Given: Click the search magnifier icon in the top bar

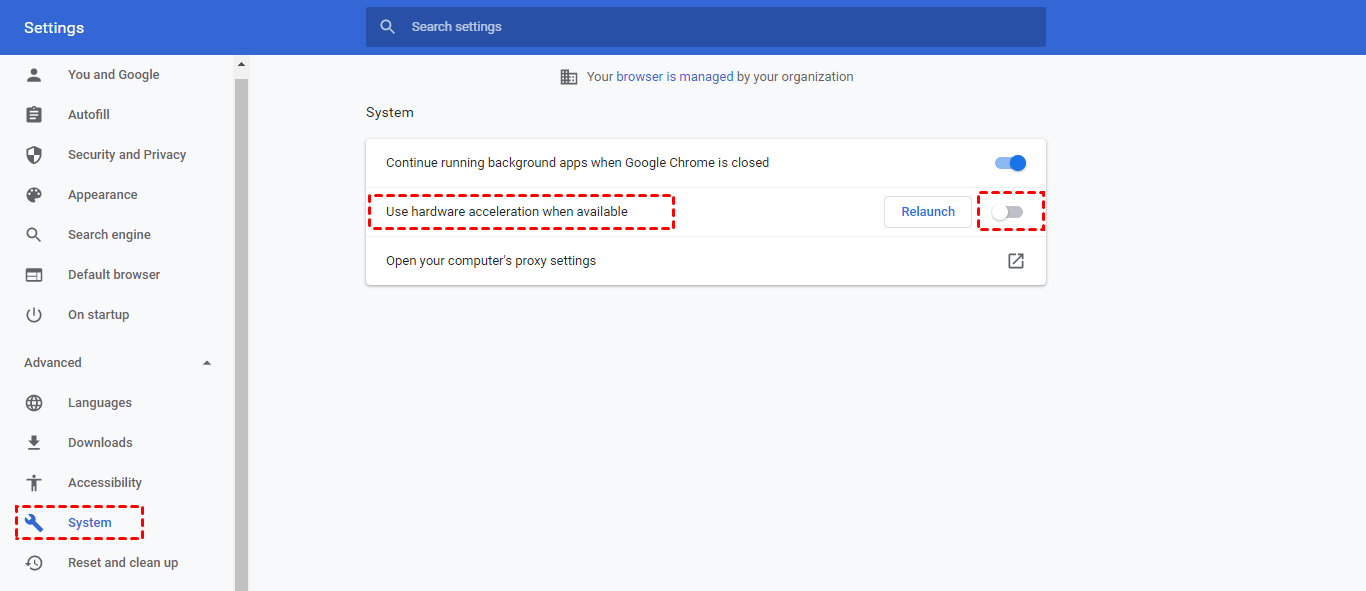Looking at the screenshot, I should tap(388, 27).
